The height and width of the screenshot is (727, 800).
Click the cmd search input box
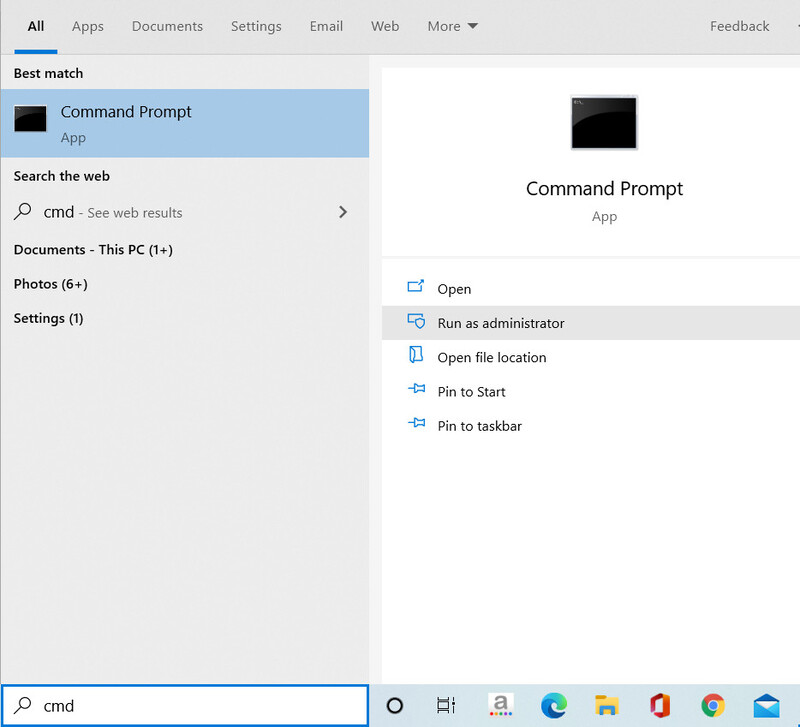(x=185, y=706)
